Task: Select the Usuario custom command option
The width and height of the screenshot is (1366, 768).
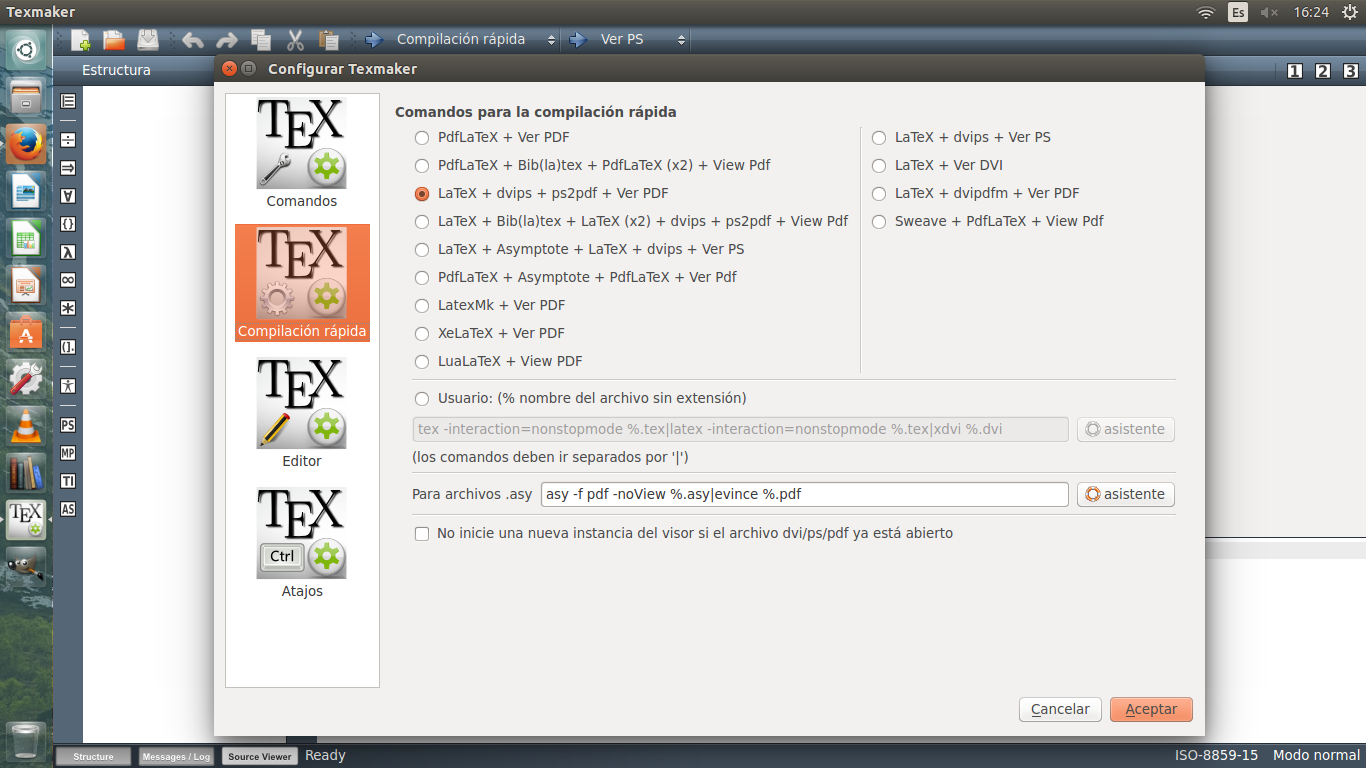Action: coord(580,398)
